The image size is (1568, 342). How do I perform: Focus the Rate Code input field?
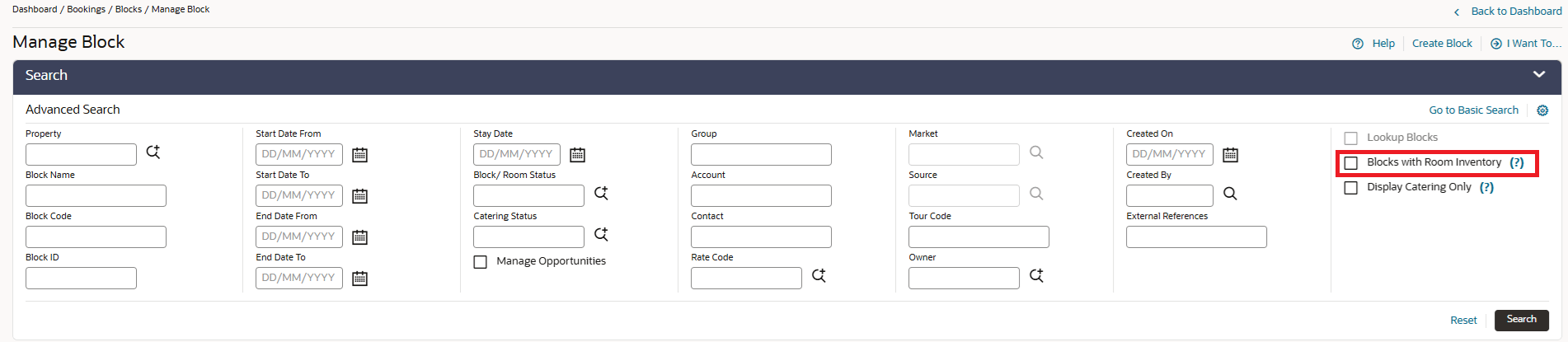[746, 279]
